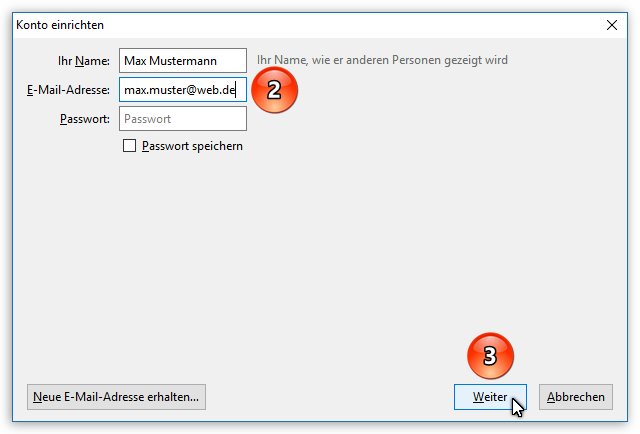Click the "Passwort speichern" checkbox label text

pos(192,146)
